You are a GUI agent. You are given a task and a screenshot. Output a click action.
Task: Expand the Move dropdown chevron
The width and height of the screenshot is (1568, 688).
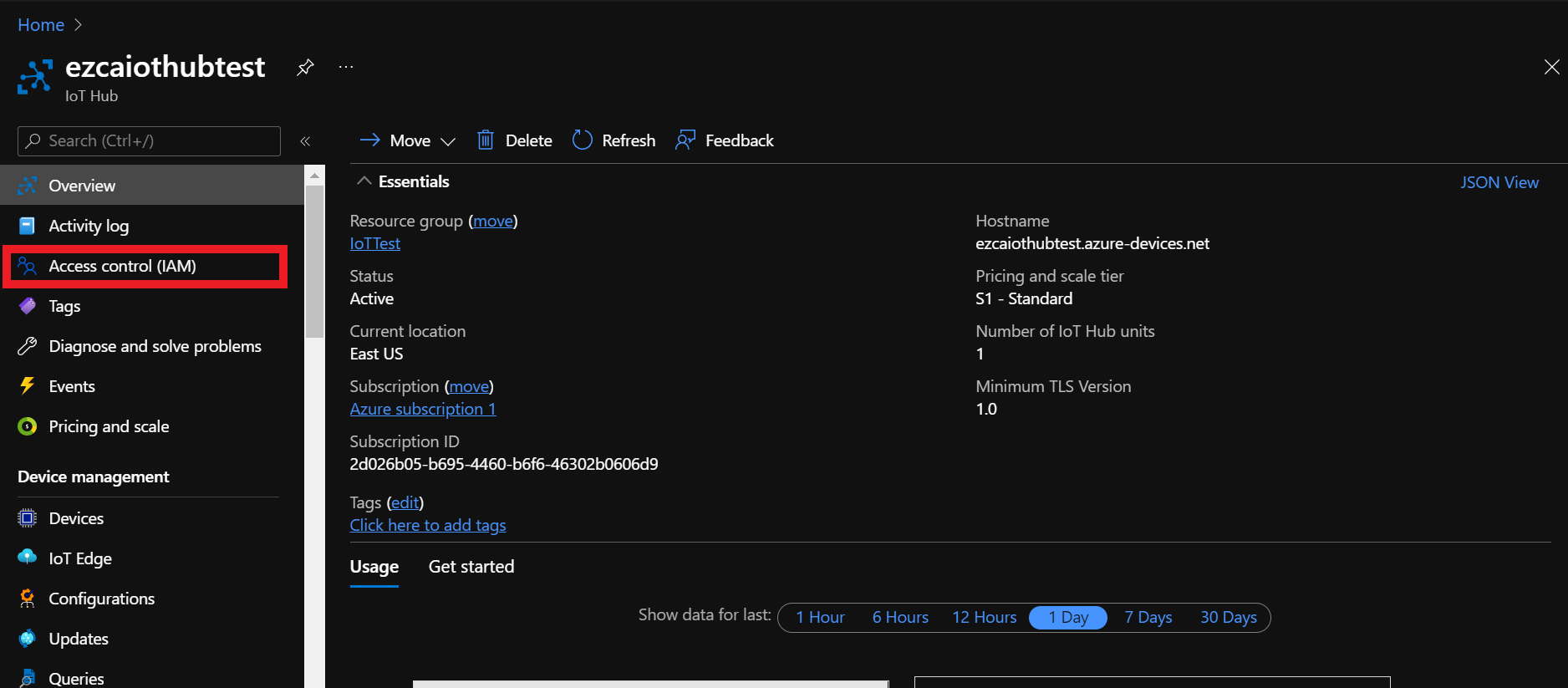(448, 141)
